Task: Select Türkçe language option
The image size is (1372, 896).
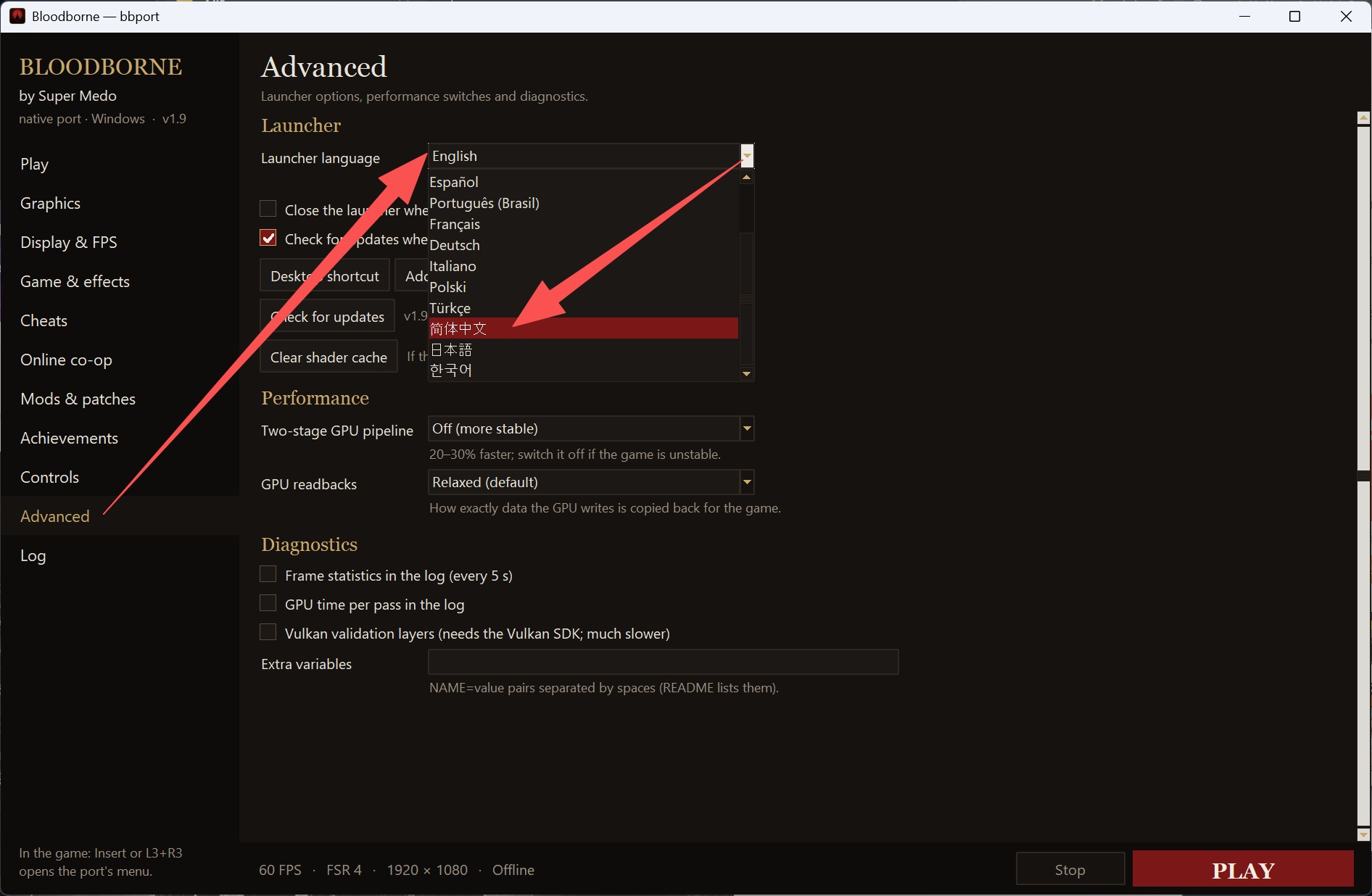Action: (584, 308)
